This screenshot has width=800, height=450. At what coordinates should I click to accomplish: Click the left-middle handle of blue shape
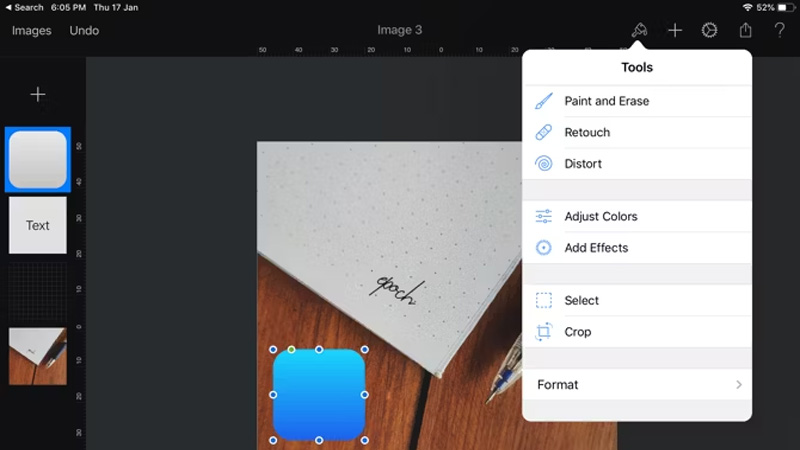click(273, 395)
